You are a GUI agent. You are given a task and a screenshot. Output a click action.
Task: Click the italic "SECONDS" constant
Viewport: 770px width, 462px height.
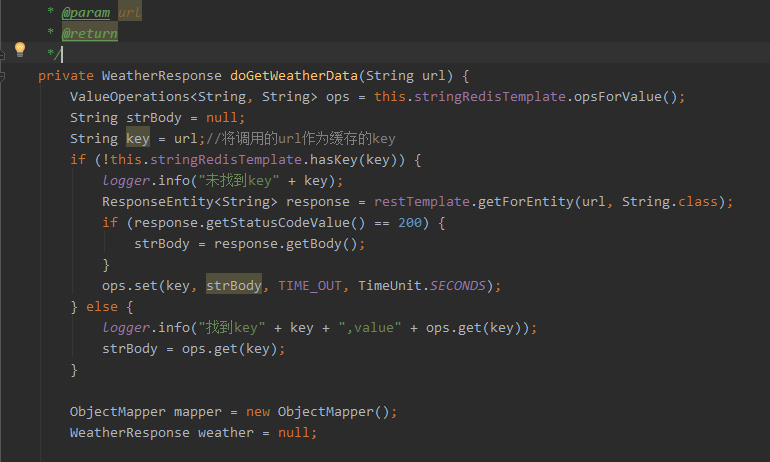click(x=458, y=286)
